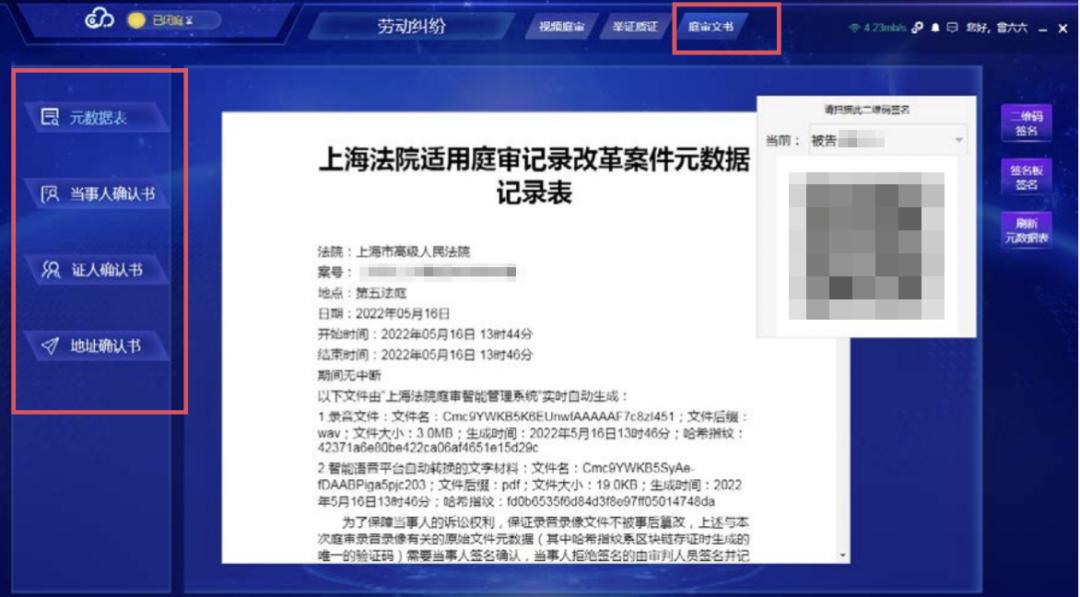Click the 请扫描此二维码签名 prompt text

(x=867, y=109)
